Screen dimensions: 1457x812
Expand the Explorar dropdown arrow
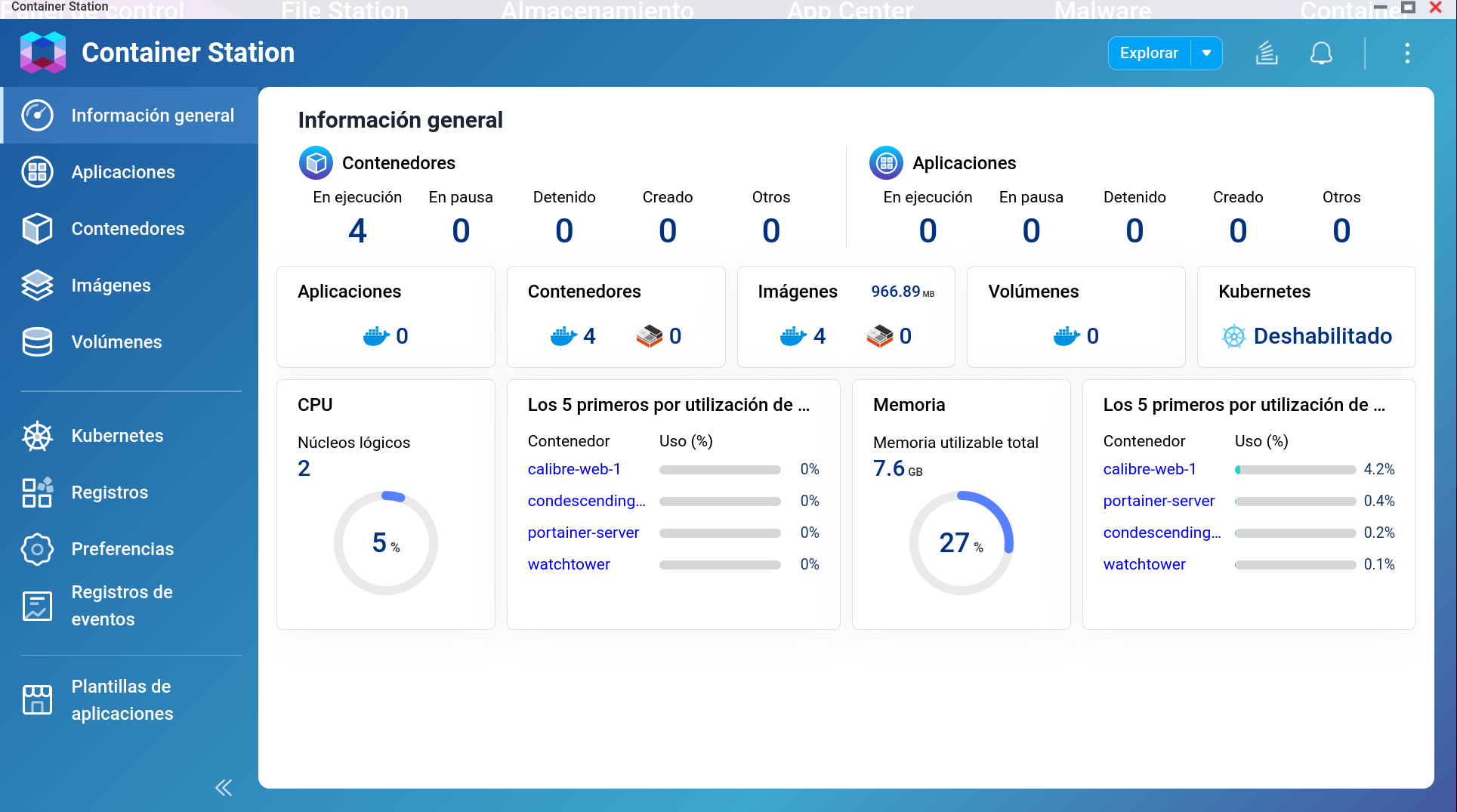pyautogui.click(x=1206, y=53)
